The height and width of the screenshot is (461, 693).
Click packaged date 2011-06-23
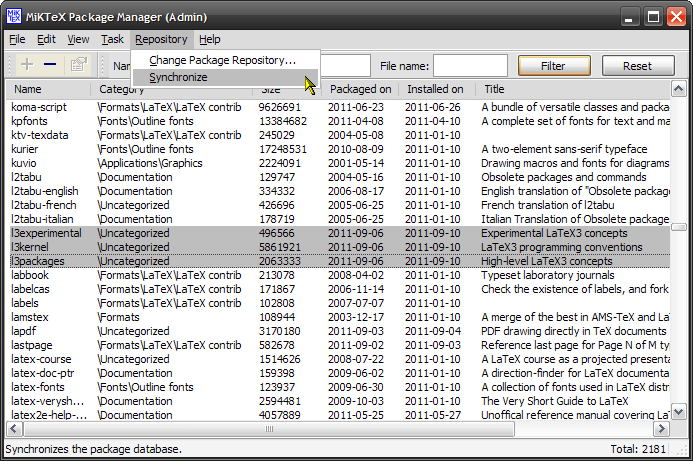(x=356, y=107)
